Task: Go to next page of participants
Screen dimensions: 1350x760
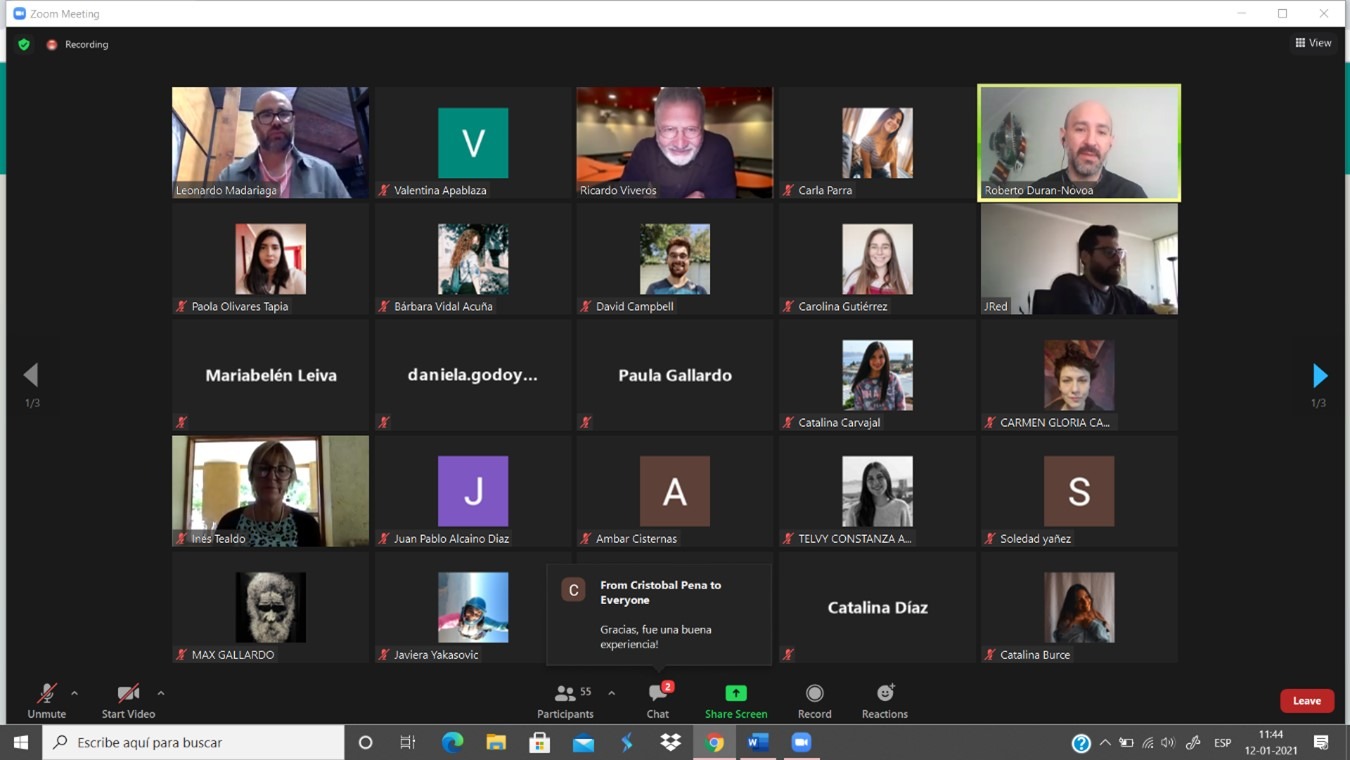Action: tap(1319, 376)
